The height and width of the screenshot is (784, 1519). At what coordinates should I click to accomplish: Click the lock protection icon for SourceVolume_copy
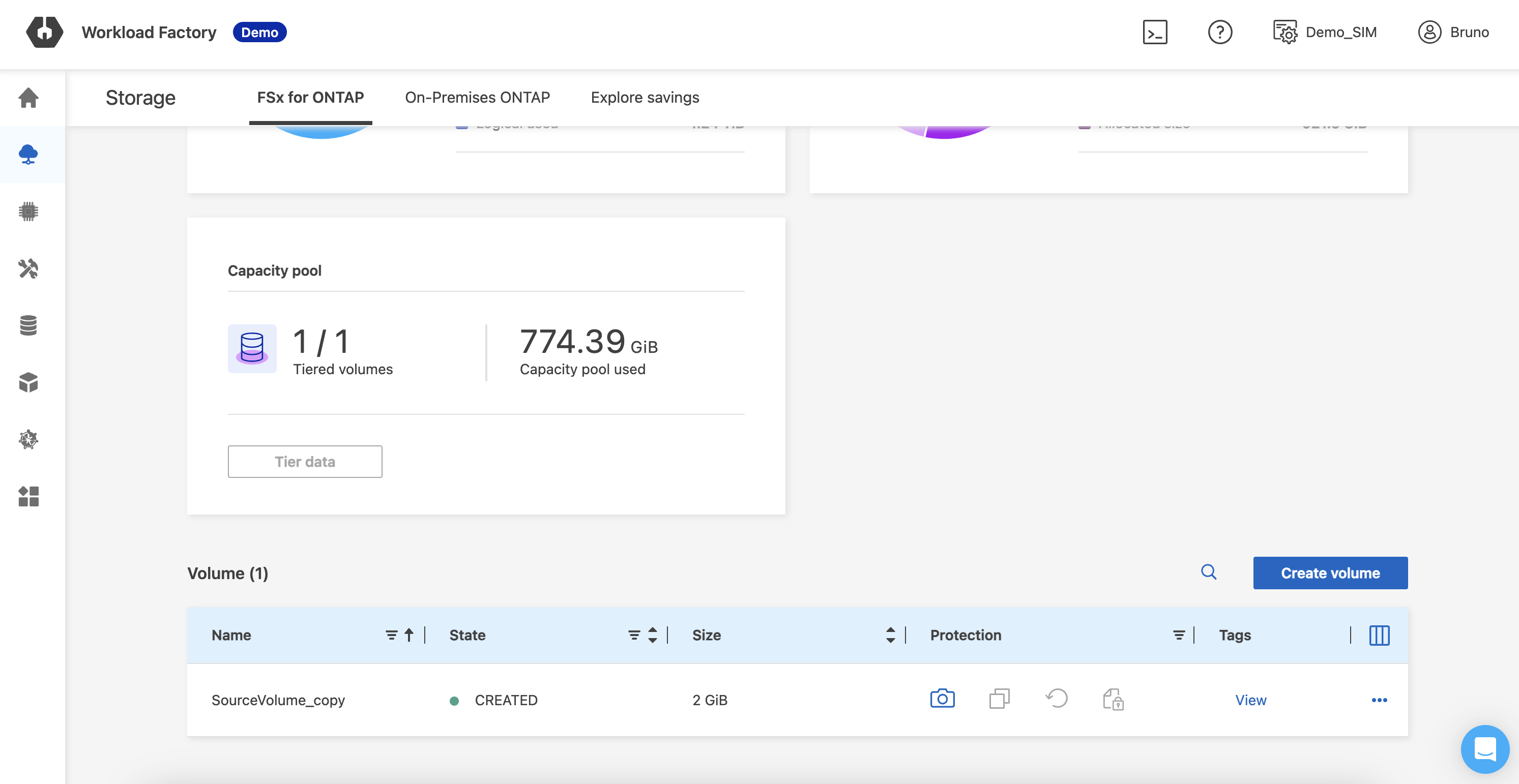tap(1113, 699)
